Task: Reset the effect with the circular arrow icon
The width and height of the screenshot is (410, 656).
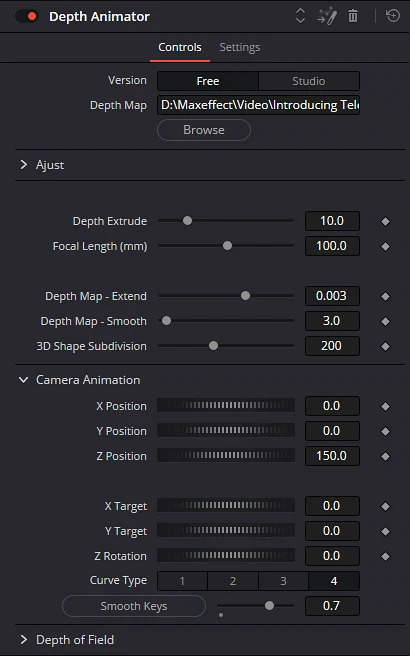Action: (393, 16)
